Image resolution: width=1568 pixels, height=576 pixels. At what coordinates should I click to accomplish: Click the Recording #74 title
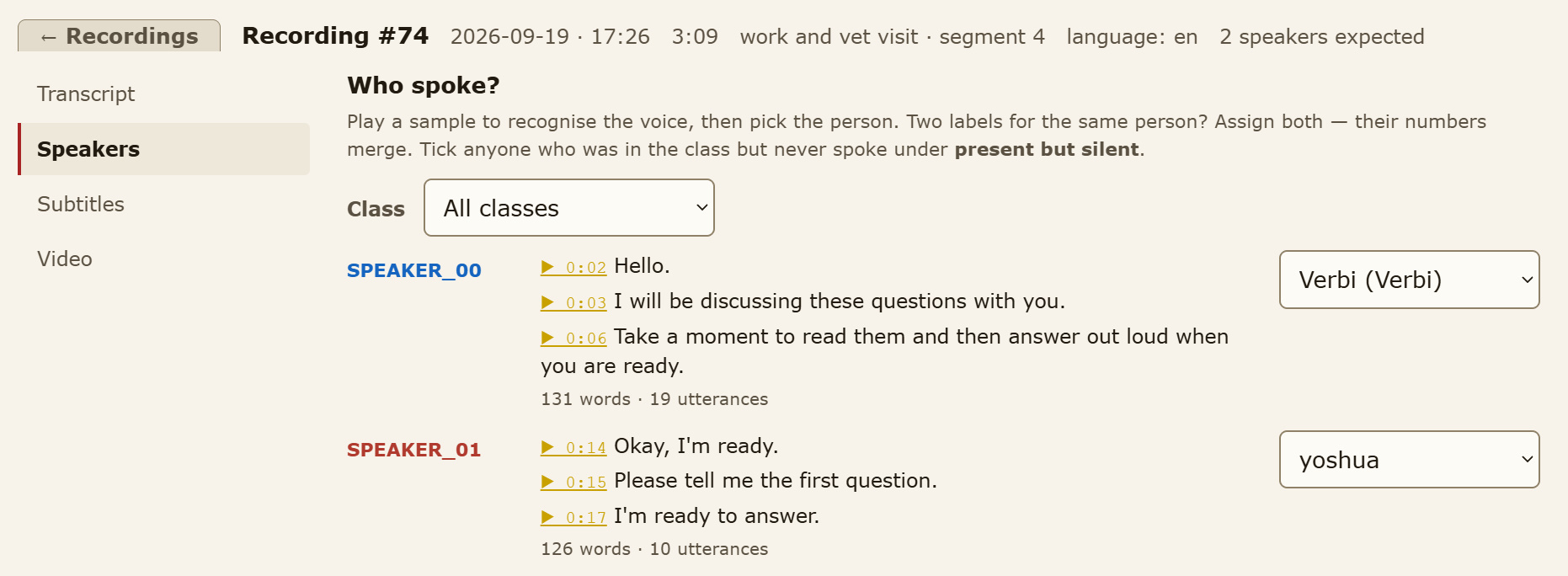(335, 35)
